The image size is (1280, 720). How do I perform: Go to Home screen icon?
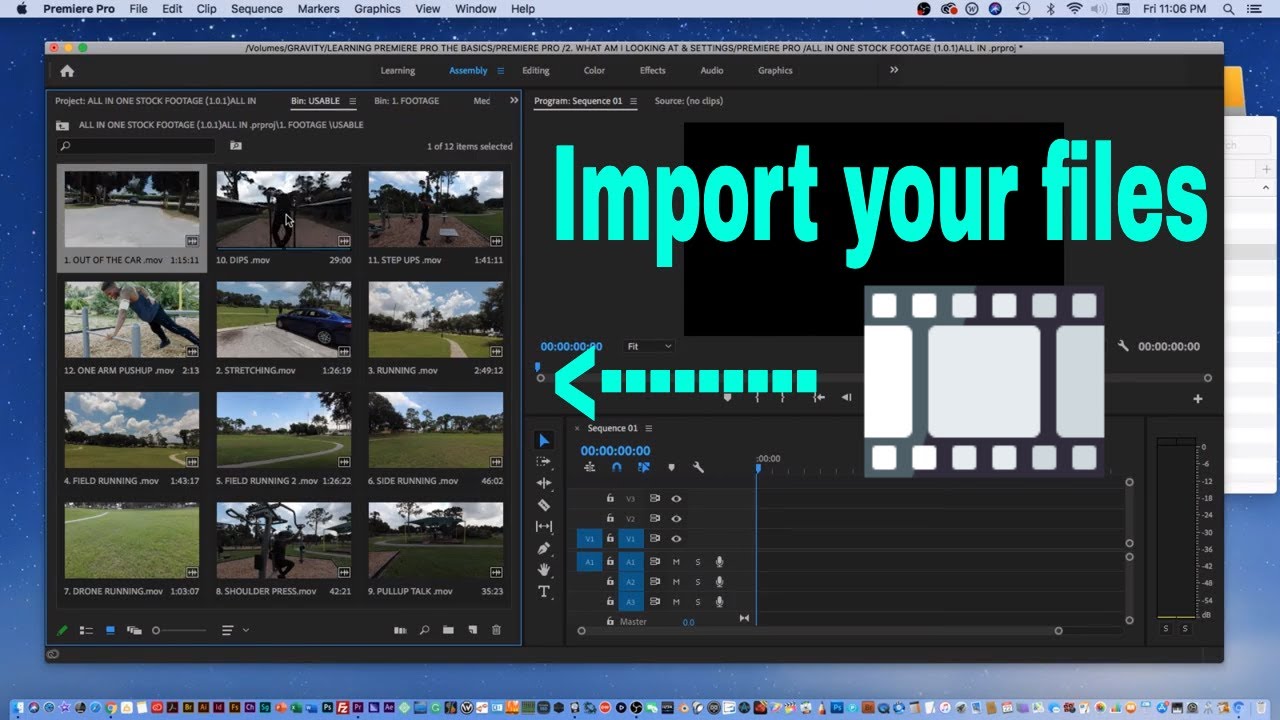tap(67, 71)
